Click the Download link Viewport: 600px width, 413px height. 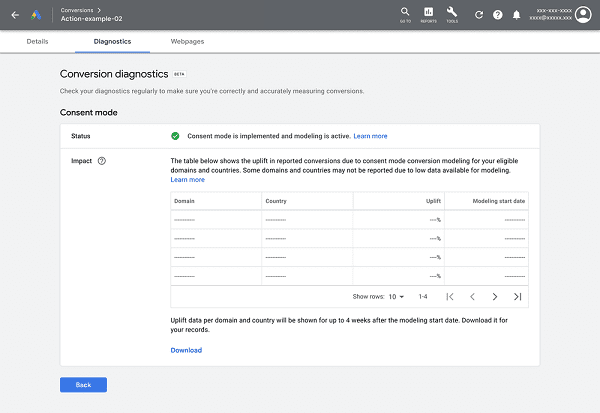[x=186, y=350]
